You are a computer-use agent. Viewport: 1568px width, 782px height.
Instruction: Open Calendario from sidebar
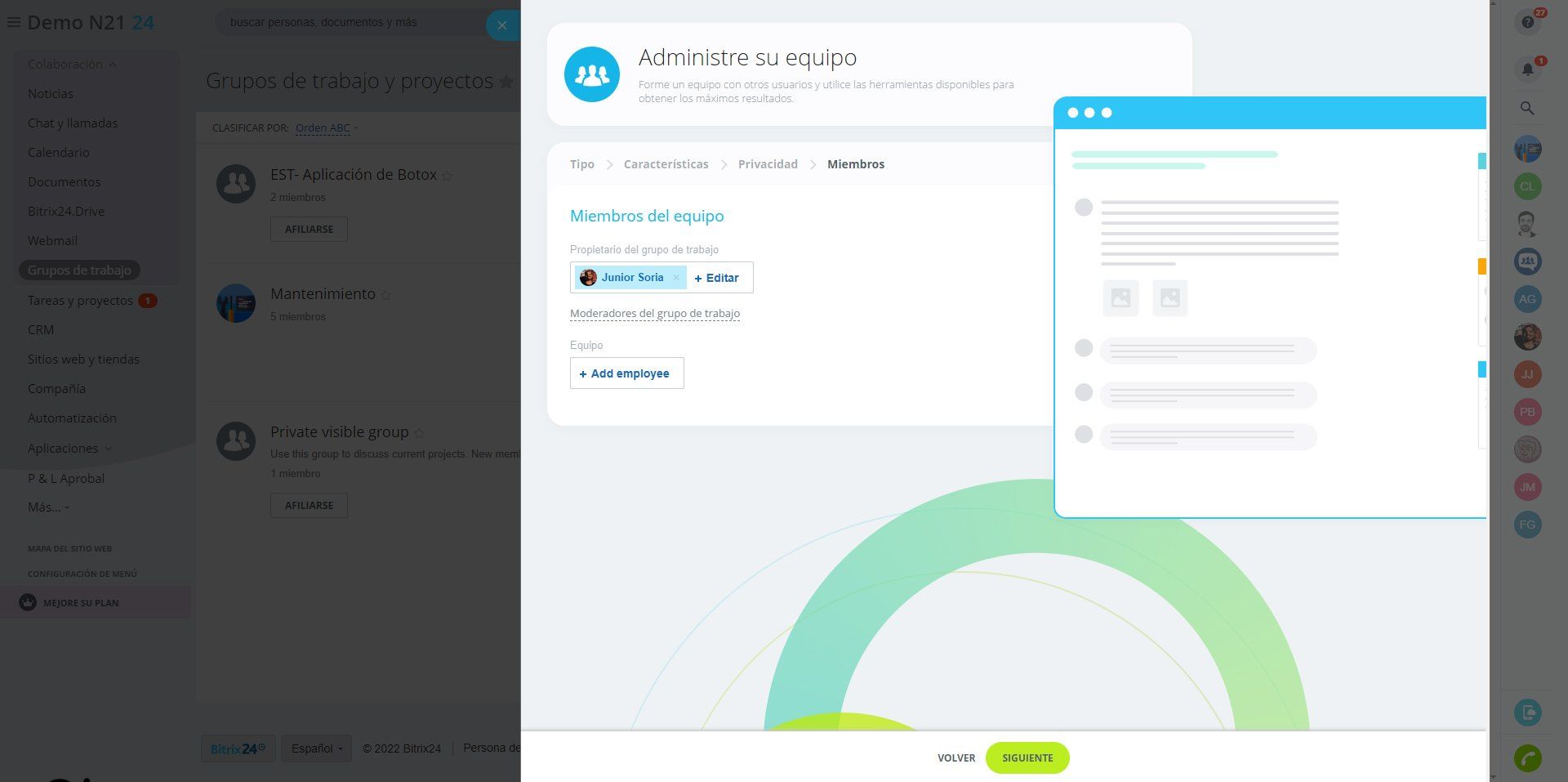(59, 153)
